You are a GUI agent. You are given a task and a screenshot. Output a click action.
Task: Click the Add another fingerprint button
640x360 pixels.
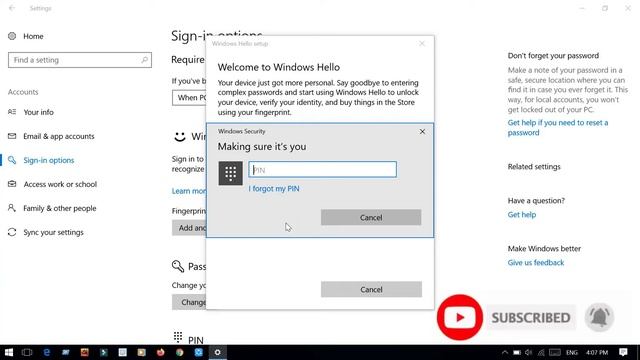(189, 228)
